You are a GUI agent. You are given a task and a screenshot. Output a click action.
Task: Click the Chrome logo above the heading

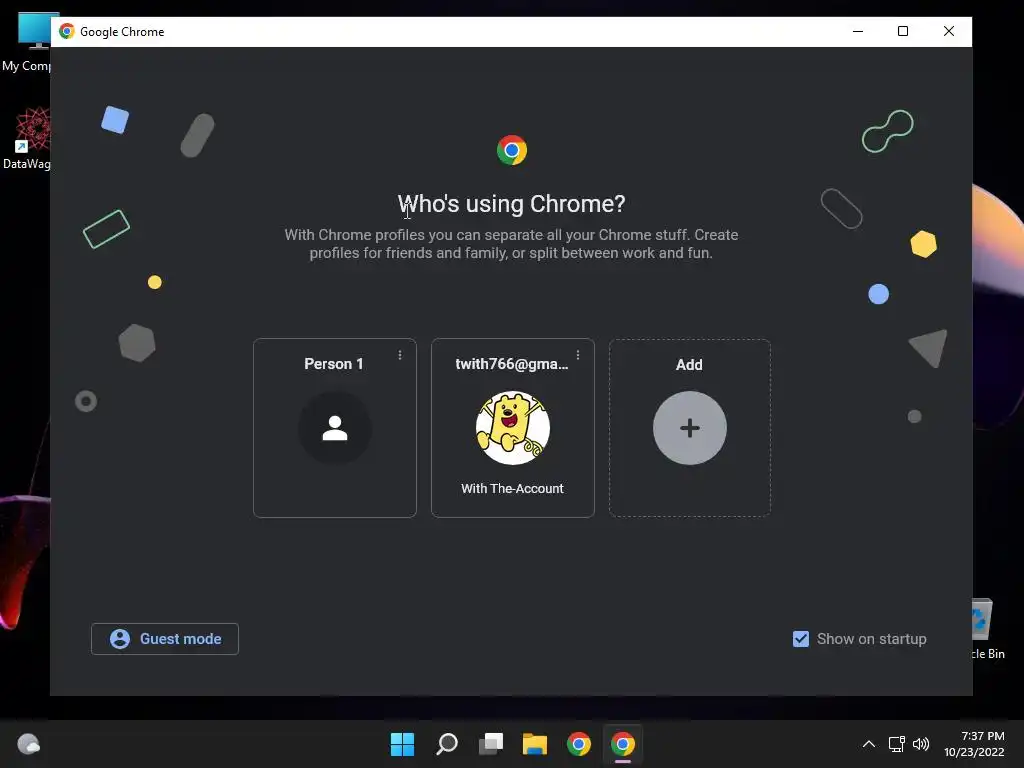click(x=512, y=150)
